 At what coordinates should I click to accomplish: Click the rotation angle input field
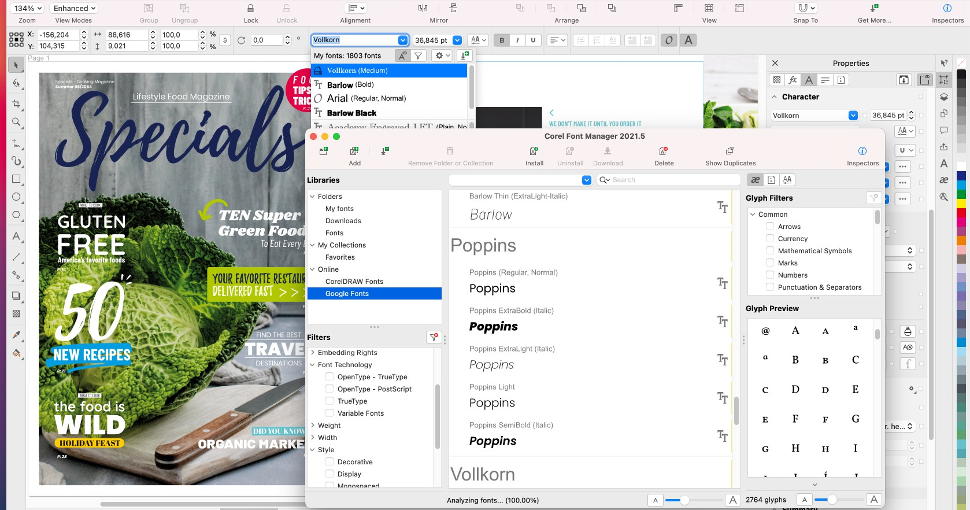point(267,40)
